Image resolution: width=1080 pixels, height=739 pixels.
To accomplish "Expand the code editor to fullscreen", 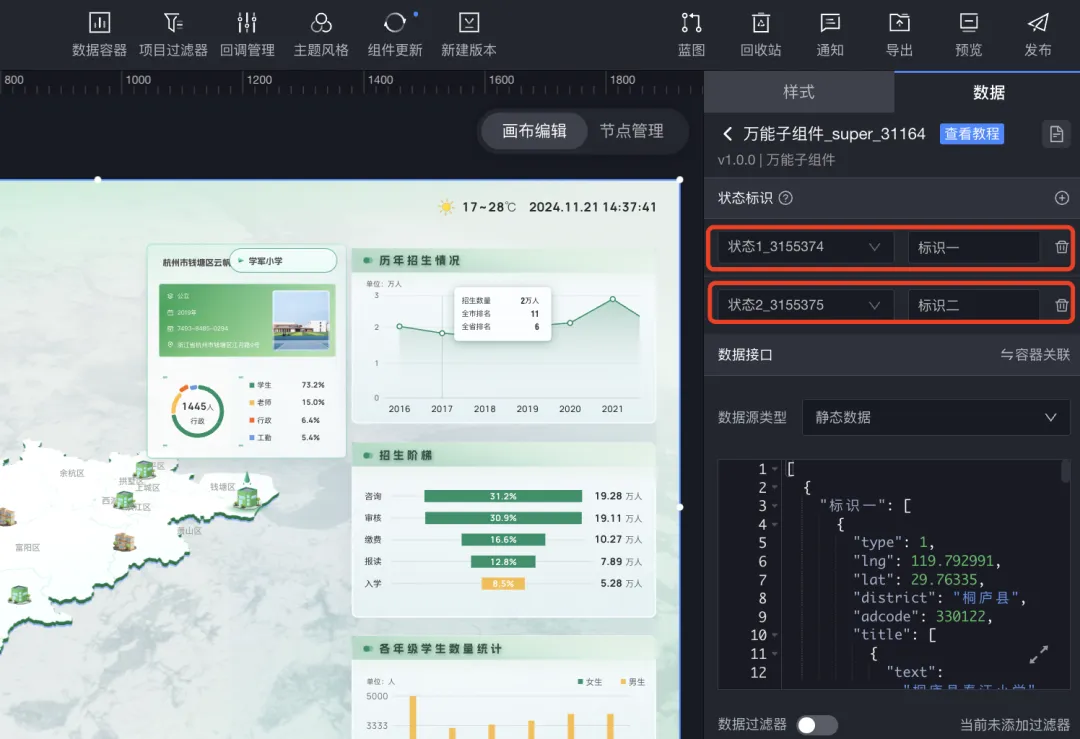I will [x=1039, y=654].
